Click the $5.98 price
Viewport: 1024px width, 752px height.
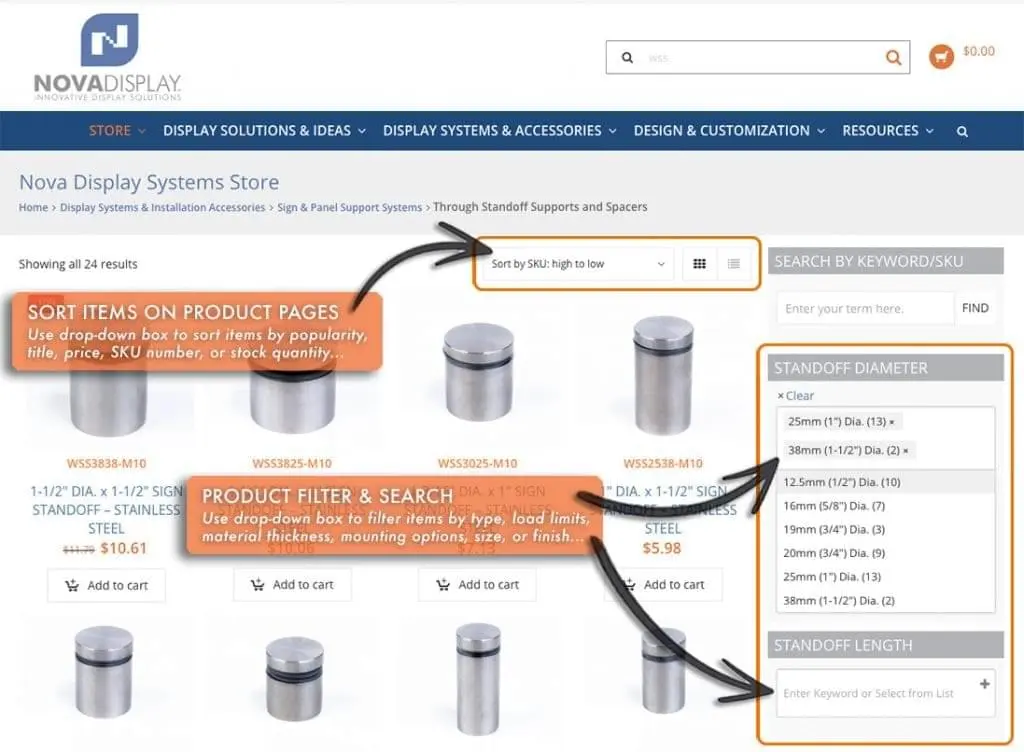(x=662, y=548)
